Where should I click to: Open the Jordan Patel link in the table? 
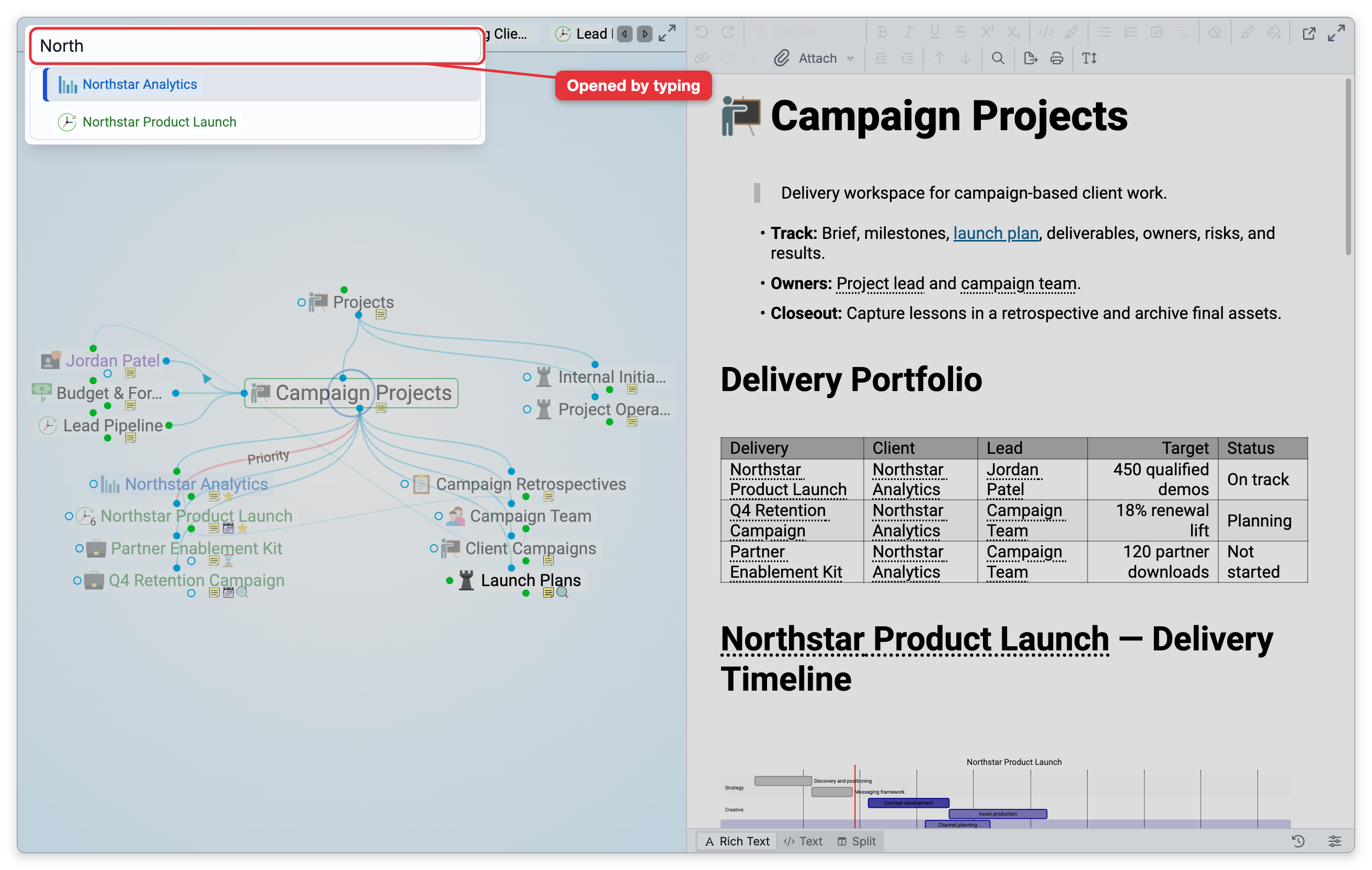1012,479
